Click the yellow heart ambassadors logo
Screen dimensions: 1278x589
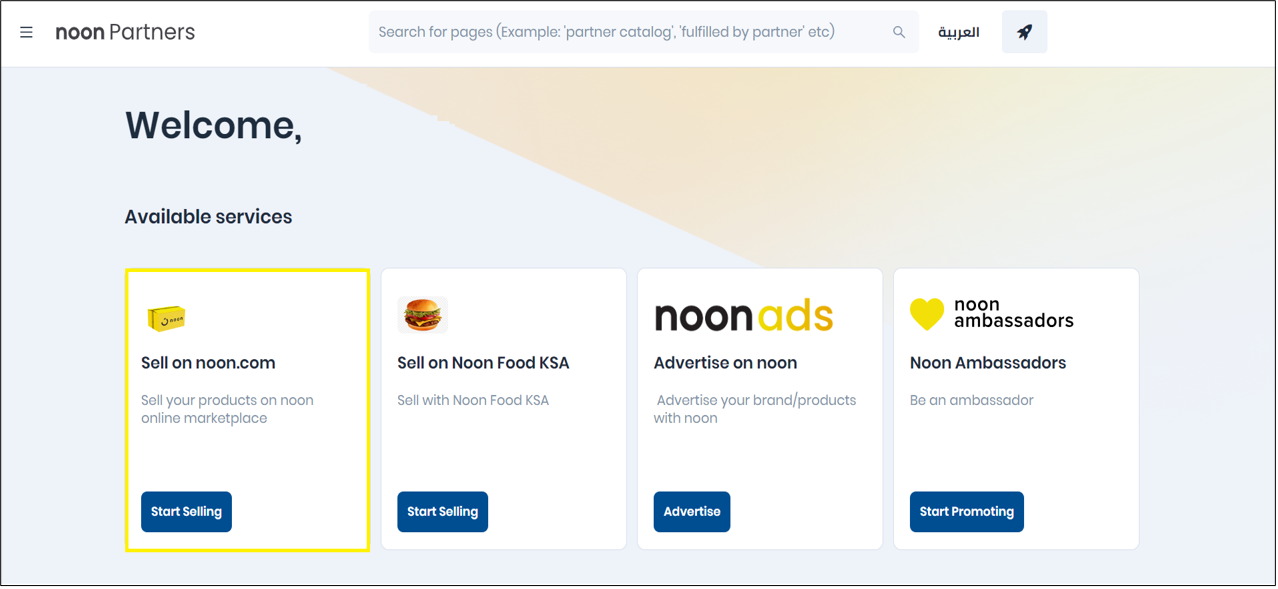tap(927, 314)
